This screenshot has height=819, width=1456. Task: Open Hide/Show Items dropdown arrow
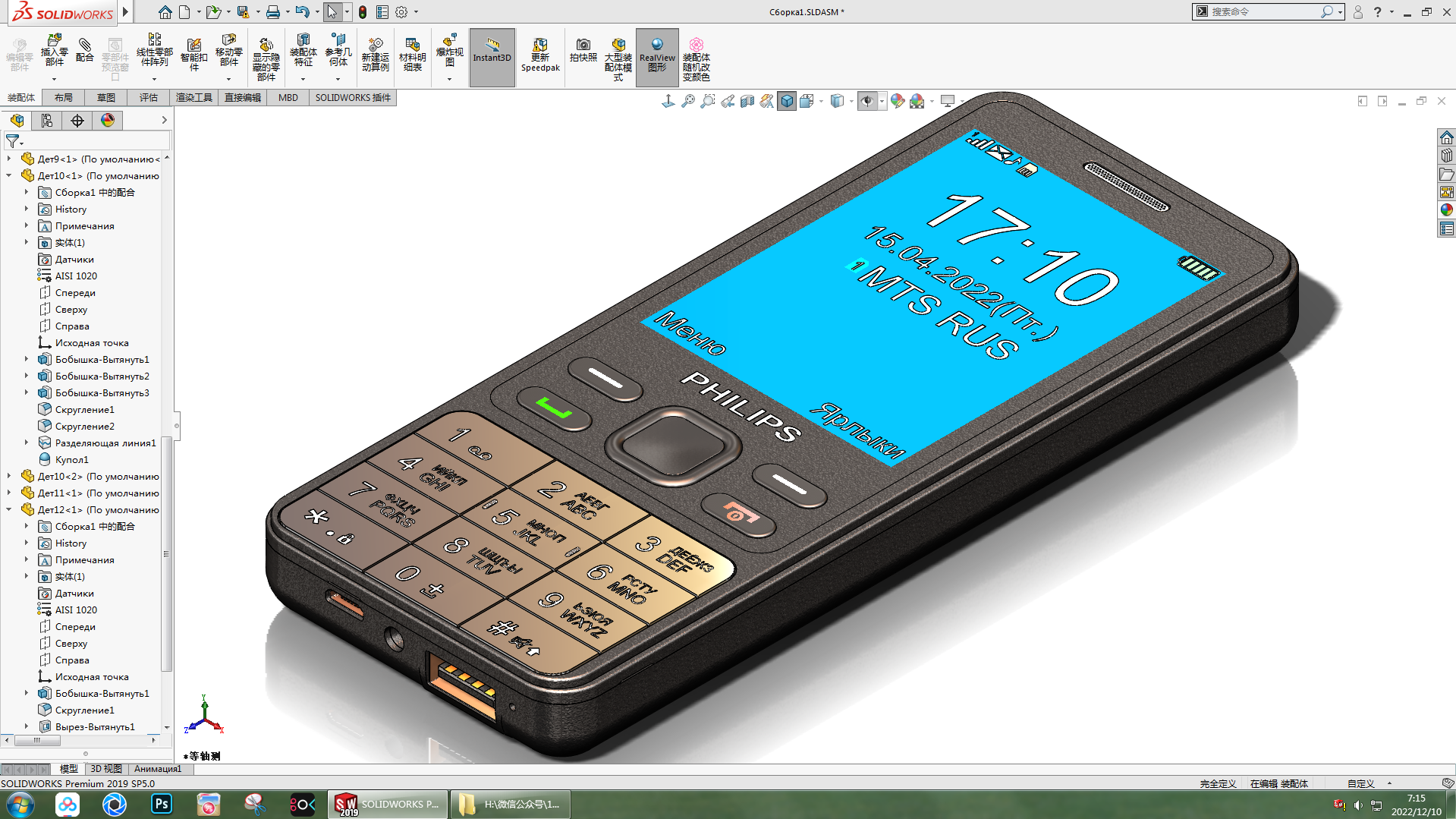pos(882,101)
